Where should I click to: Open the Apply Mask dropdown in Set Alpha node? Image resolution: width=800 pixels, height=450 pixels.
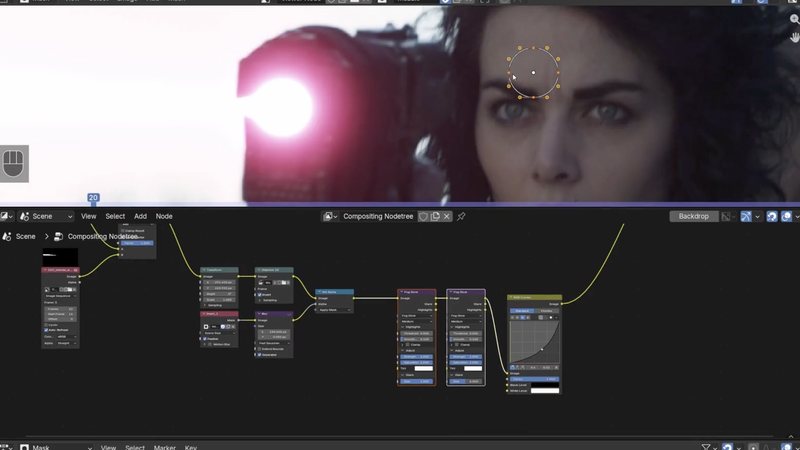tap(334, 310)
